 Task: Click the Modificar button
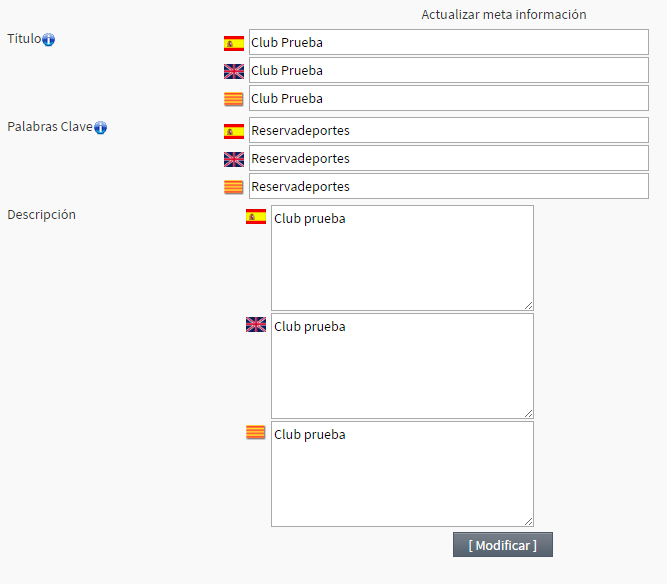pos(503,544)
